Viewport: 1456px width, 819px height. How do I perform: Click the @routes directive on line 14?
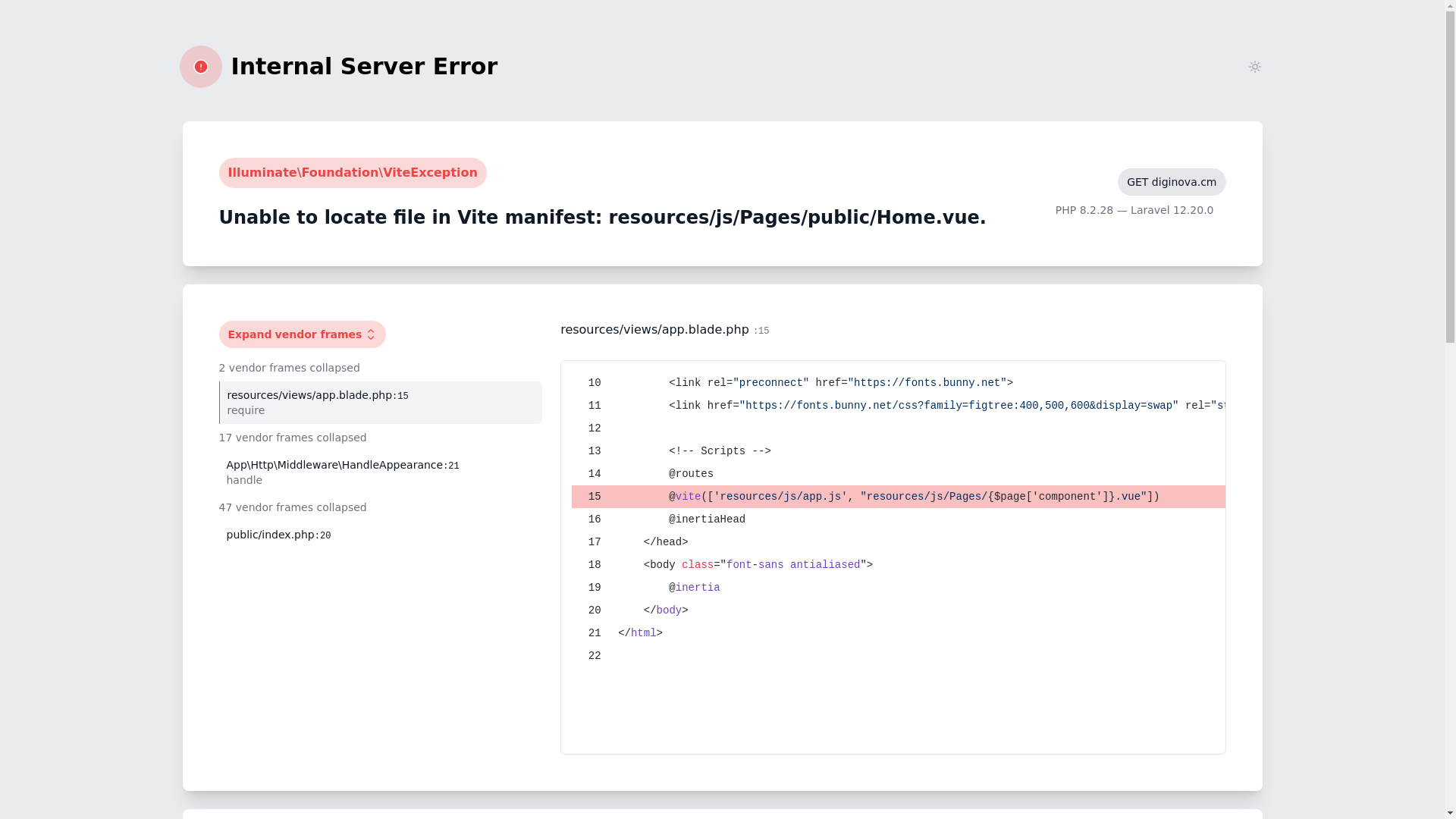click(691, 474)
